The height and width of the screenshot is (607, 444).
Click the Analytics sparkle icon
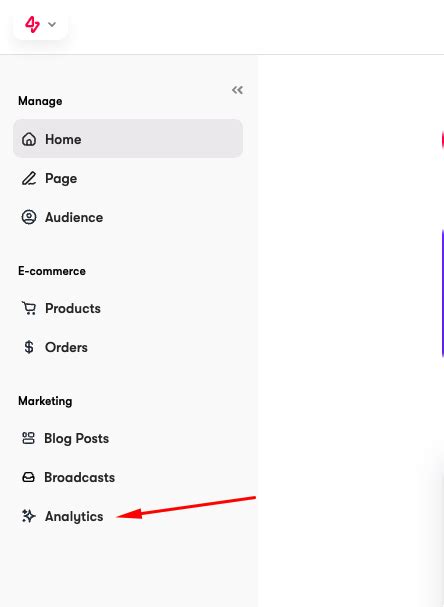[x=29, y=516]
